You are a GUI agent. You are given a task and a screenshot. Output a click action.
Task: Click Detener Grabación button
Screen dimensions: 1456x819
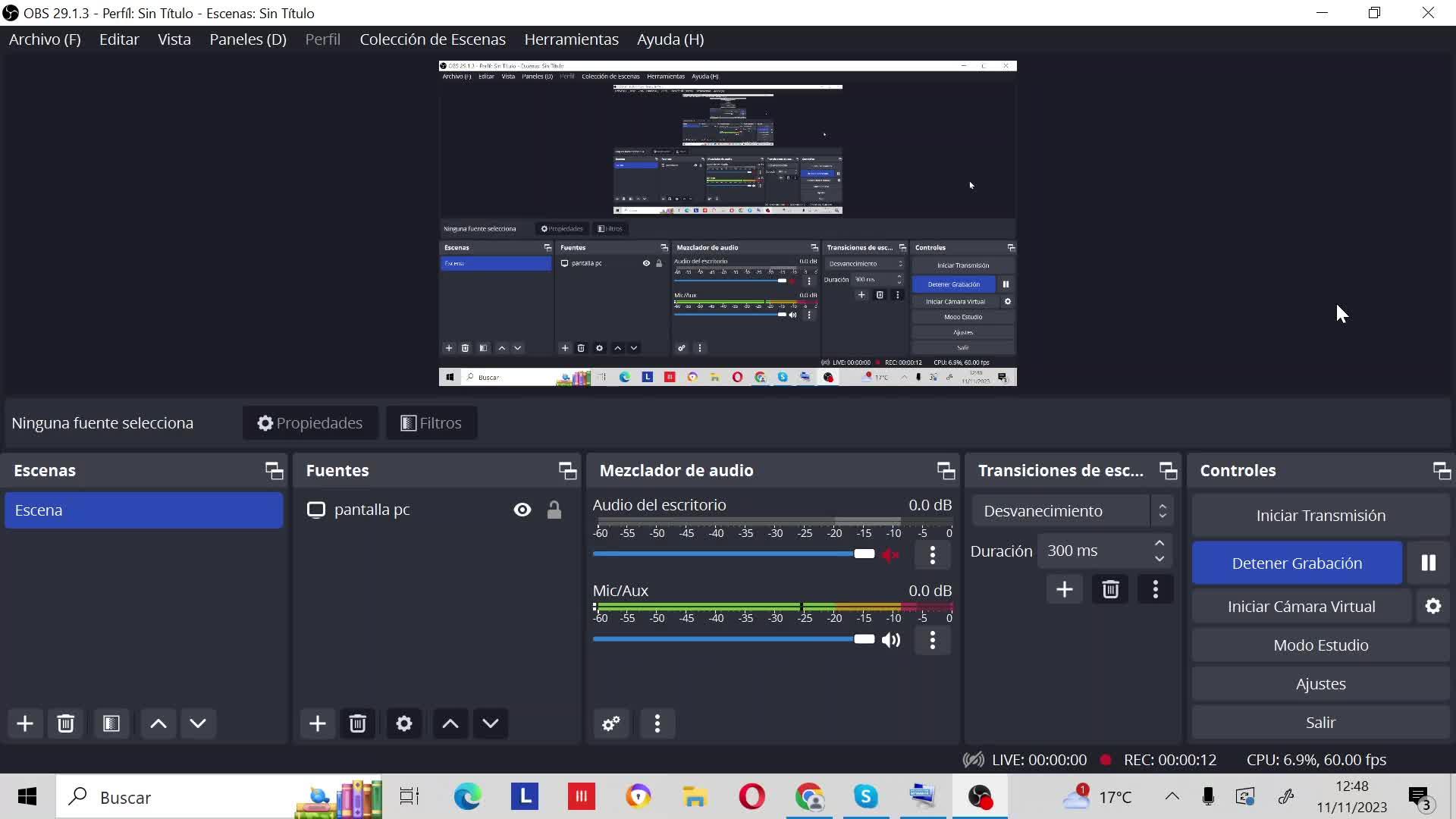[1297, 563]
